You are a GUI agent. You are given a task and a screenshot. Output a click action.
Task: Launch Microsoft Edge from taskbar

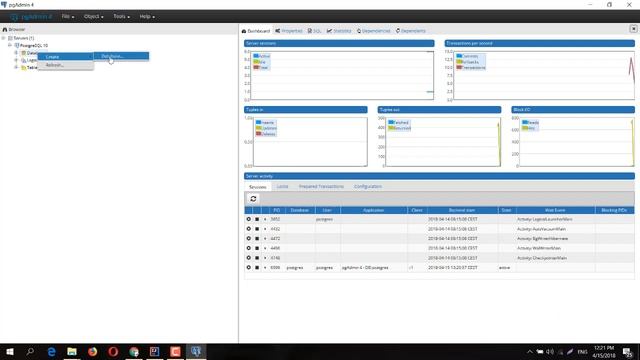(x=51, y=351)
